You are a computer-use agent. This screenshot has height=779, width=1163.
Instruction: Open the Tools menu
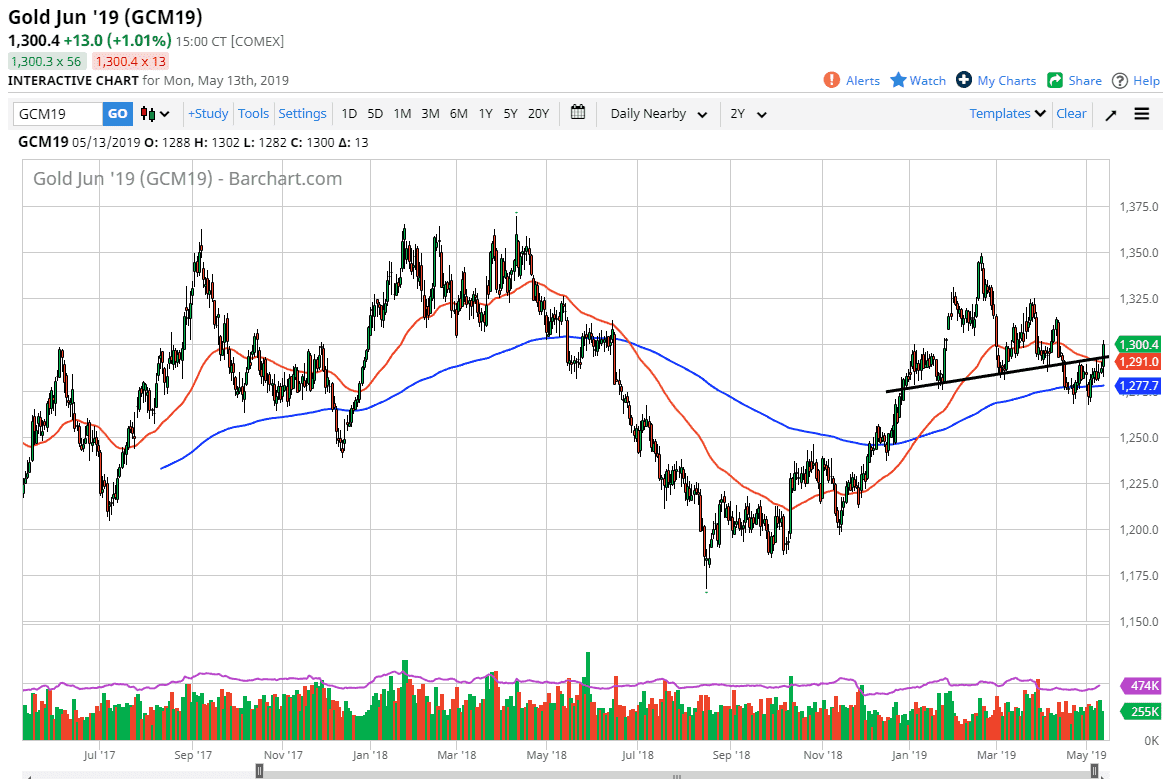[253, 114]
